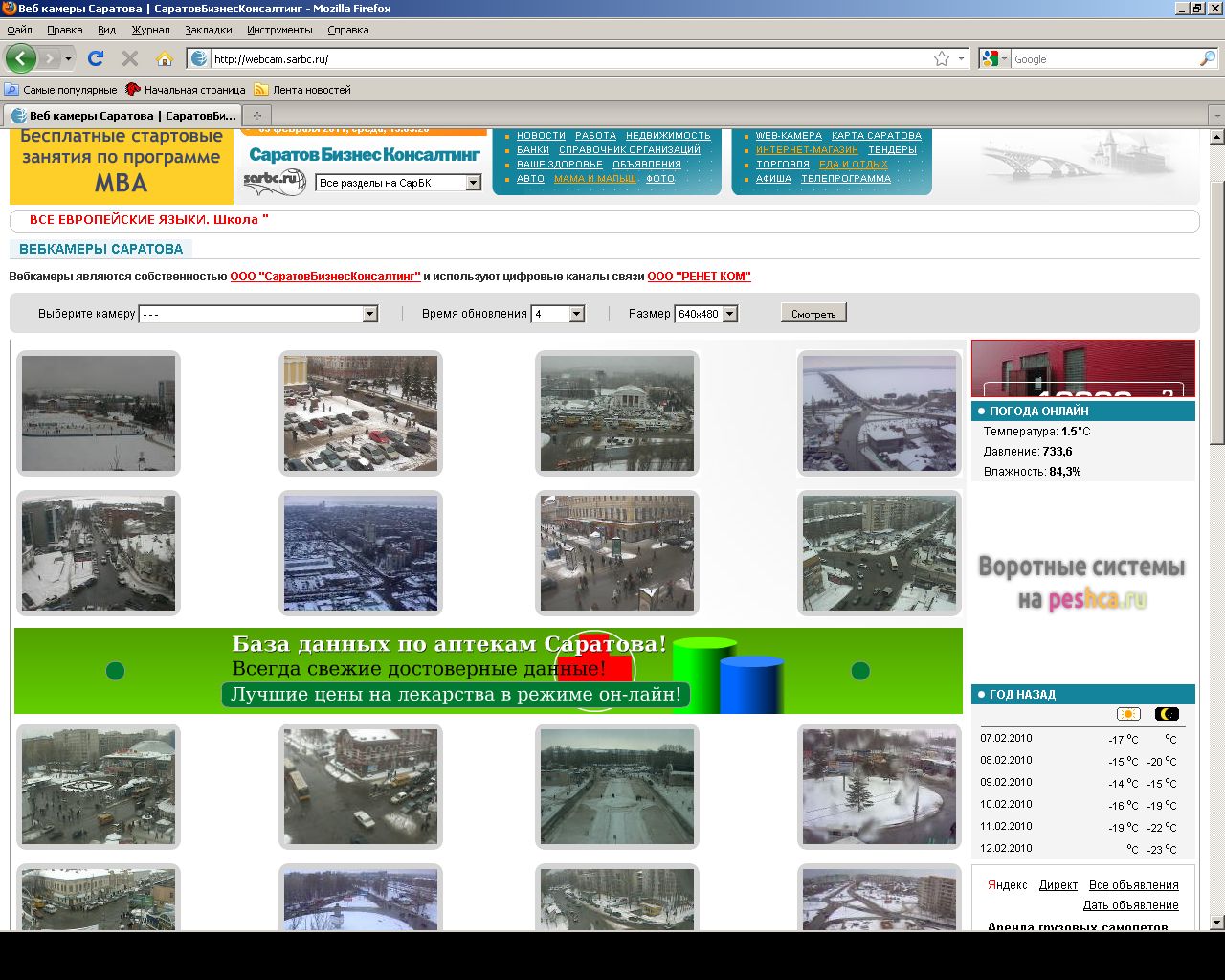Image resolution: width=1225 pixels, height=980 pixels.
Task: Open the address bar history dropdown
Action: [961, 58]
